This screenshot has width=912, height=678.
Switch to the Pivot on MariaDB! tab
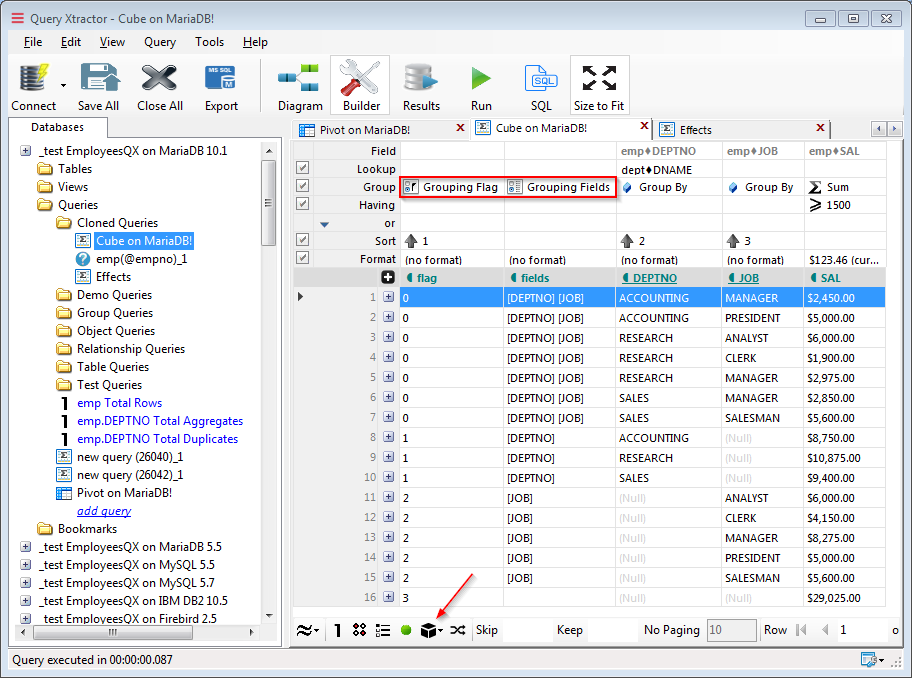(364, 130)
